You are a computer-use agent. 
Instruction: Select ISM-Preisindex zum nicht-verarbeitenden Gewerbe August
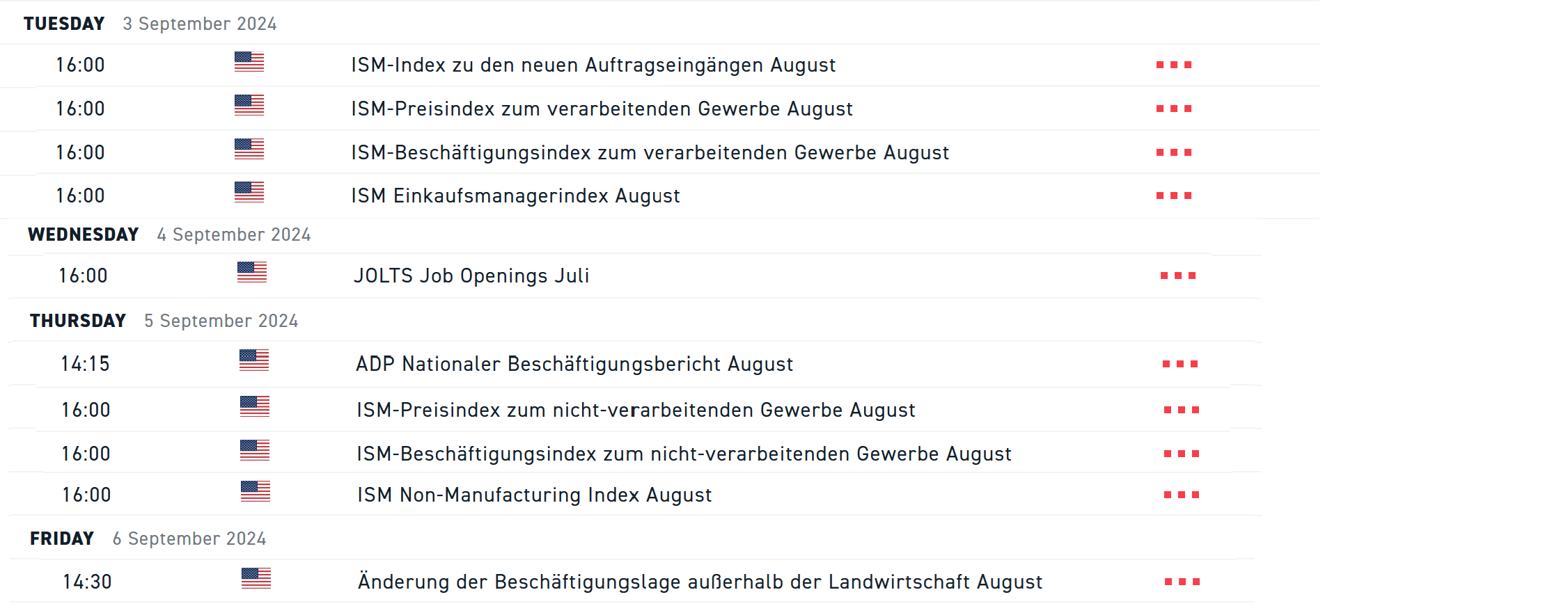pyautogui.click(x=636, y=410)
